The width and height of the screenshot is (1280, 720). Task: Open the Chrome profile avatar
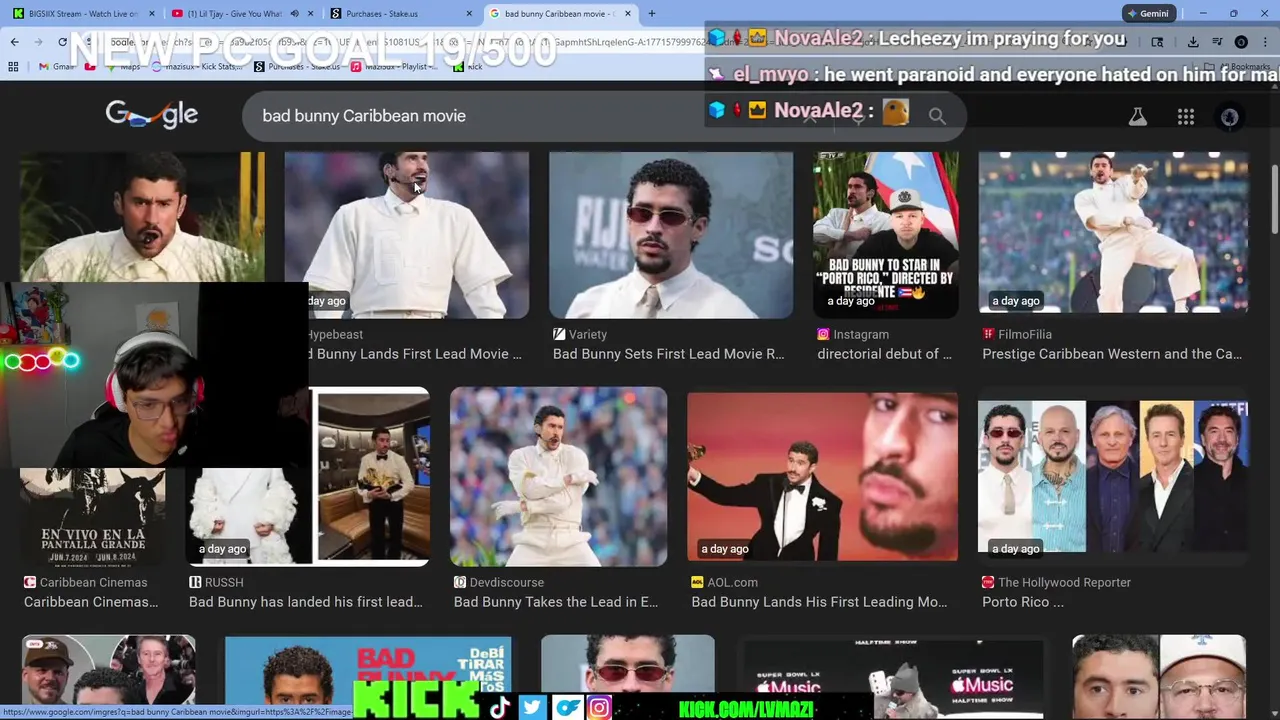tap(1241, 42)
